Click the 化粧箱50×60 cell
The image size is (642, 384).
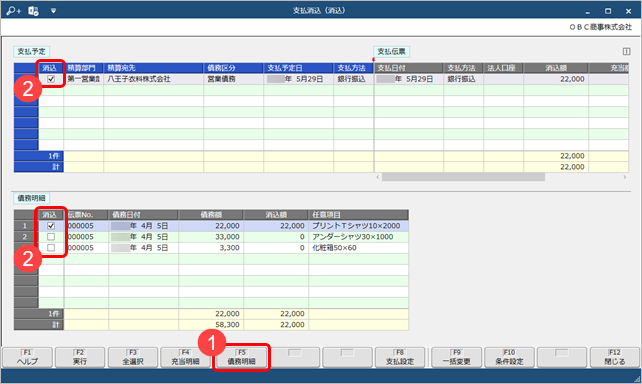(358, 248)
